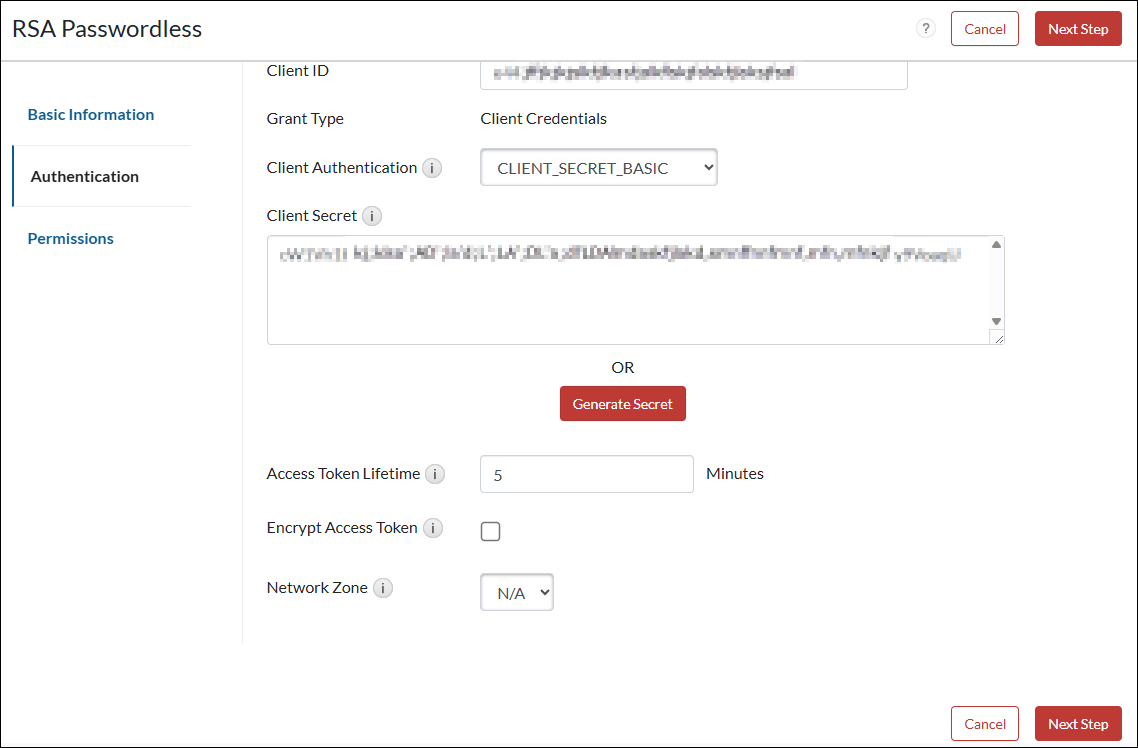1138x748 pixels.
Task: Focus the Client ID input field
Action: (x=694, y=74)
